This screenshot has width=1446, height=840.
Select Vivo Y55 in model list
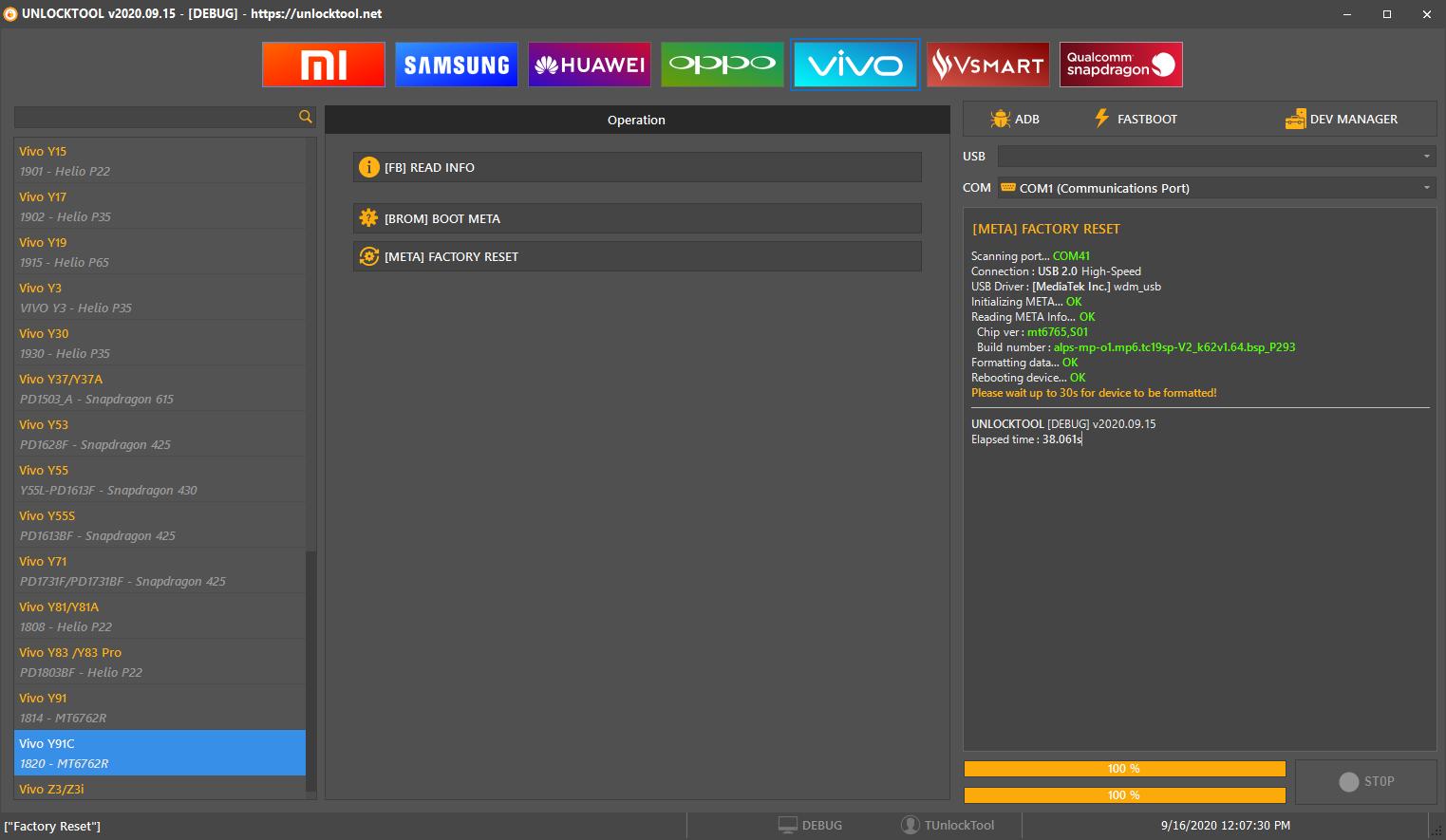click(160, 479)
